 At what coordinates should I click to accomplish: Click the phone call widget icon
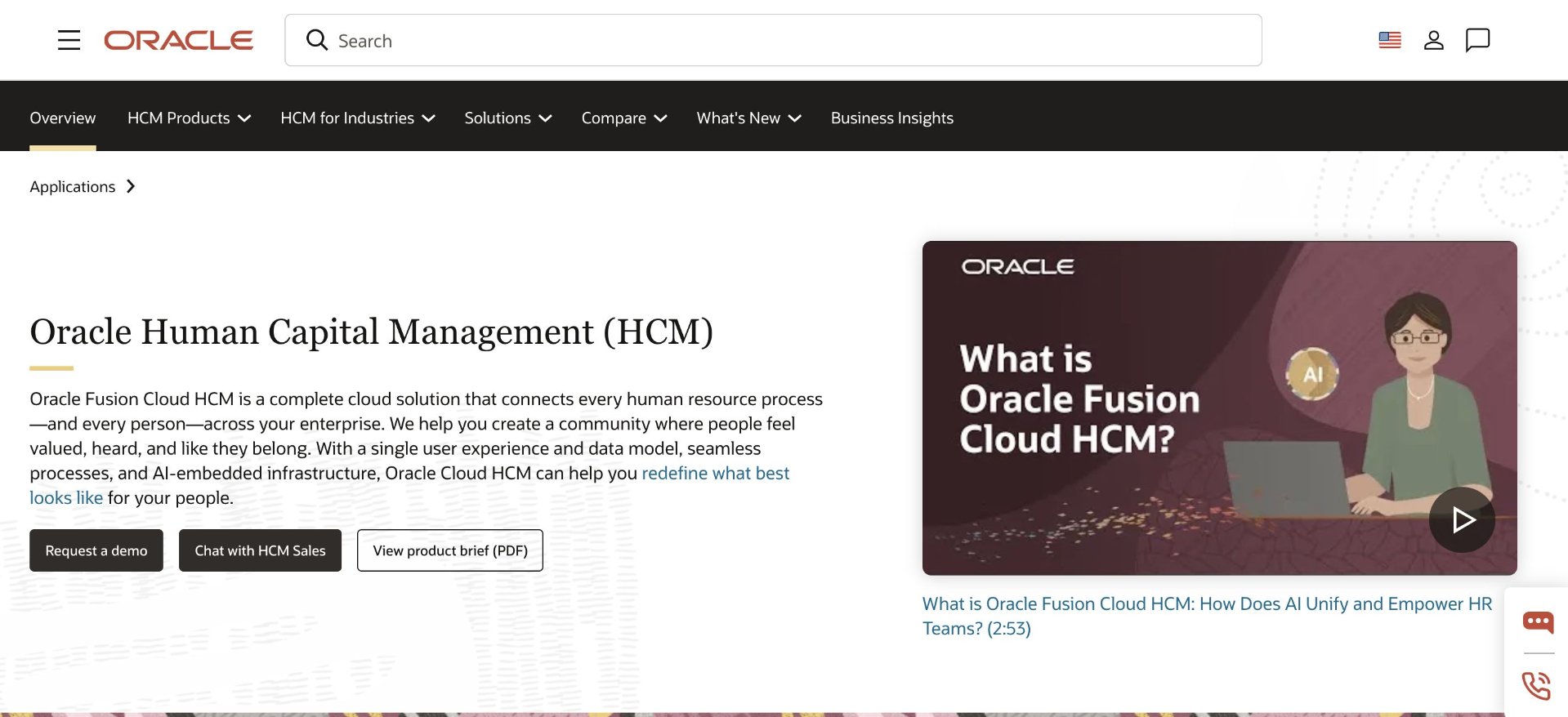(1537, 686)
